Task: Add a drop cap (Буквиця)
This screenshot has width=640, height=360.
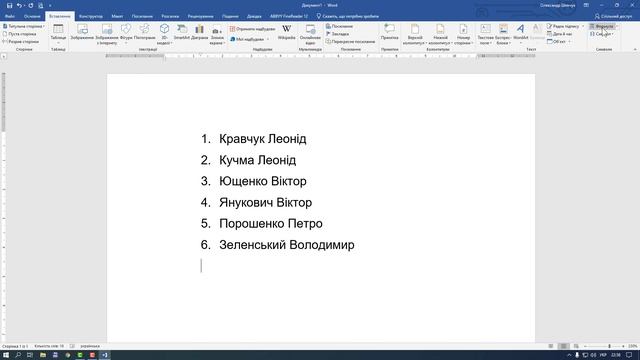Action: pyautogui.click(x=537, y=33)
